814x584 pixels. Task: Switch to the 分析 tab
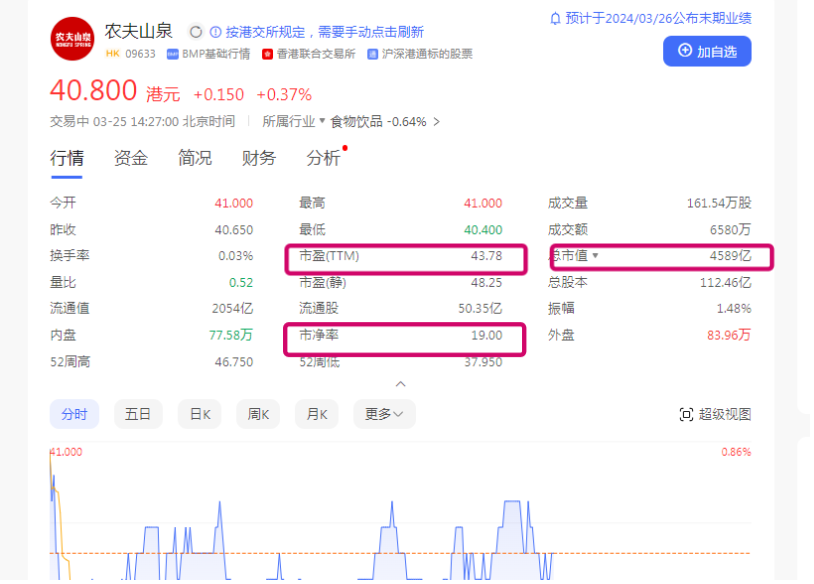(323, 158)
